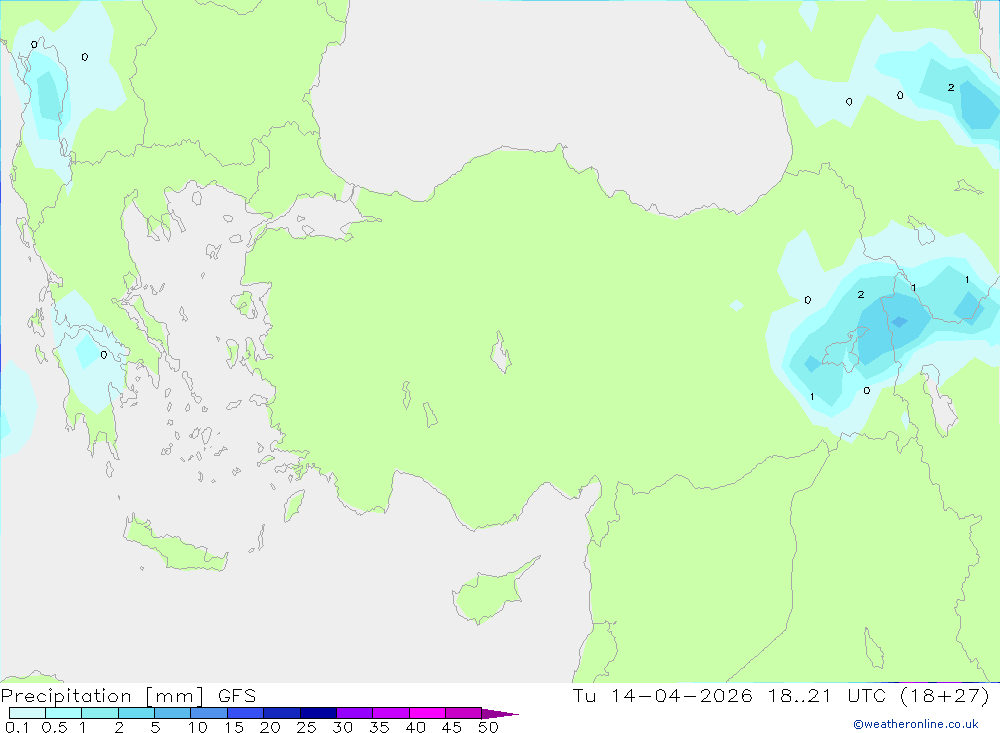1000x733 pixels.
Task: Click the '0.5' legend scale label
Action: click(x=55, y=727)
